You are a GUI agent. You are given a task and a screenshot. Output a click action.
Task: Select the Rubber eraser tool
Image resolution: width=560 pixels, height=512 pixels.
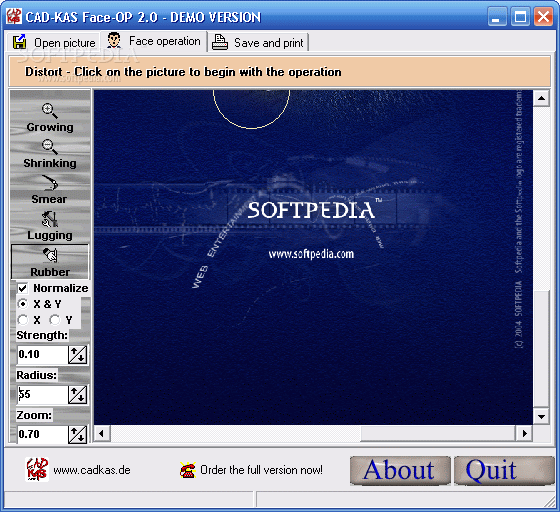[50, 262]
